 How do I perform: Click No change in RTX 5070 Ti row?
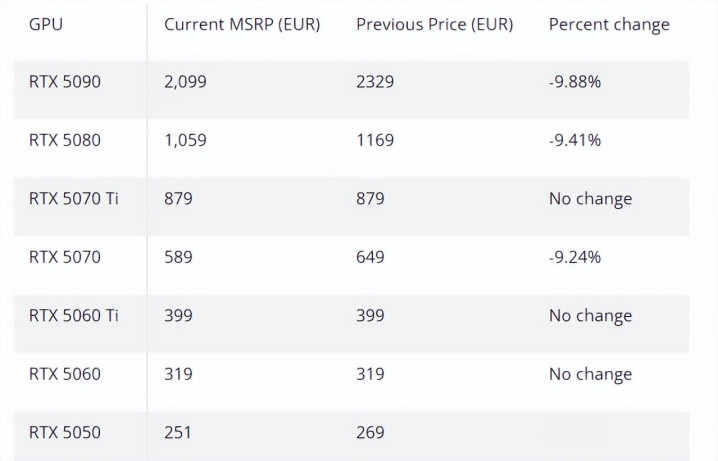click(x=590, y=199)
